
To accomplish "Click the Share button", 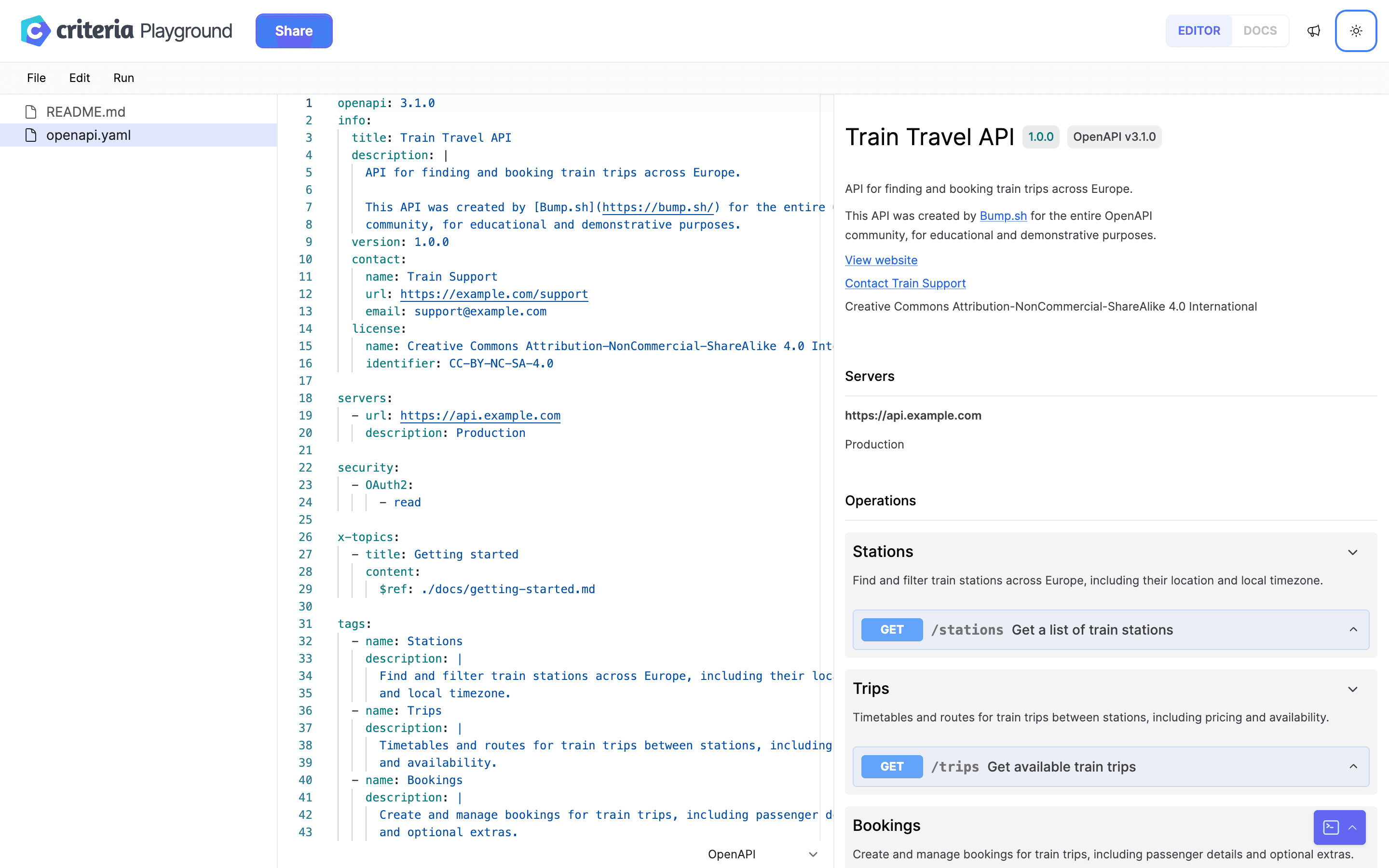I will tap(293, 30).
